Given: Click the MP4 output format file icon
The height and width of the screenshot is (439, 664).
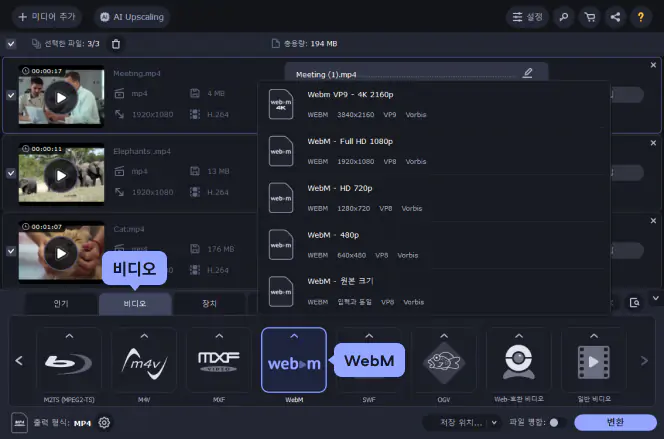Looking at the screenshot, I should coord(19,422).
